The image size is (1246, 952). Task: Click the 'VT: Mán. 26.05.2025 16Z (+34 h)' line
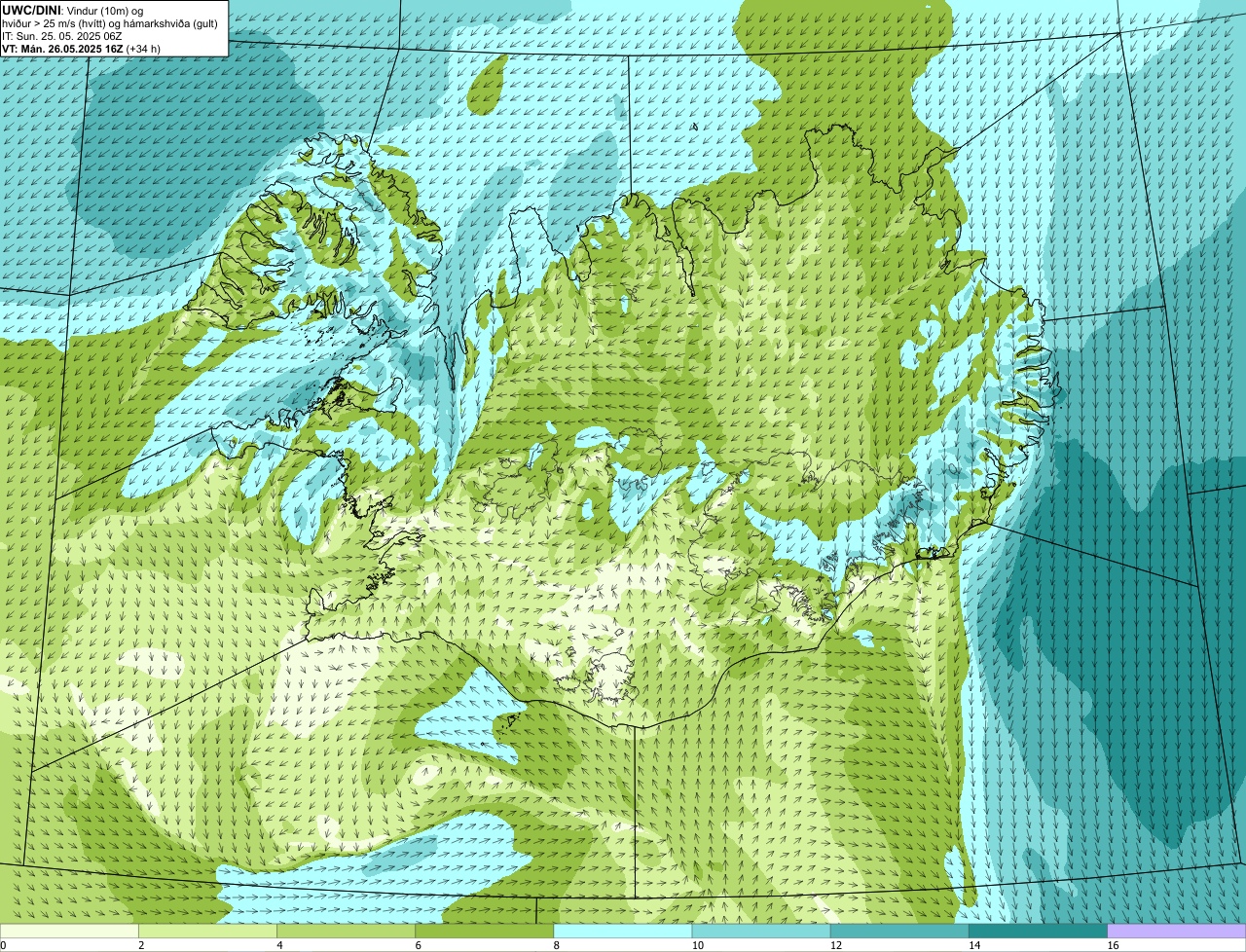81,48
